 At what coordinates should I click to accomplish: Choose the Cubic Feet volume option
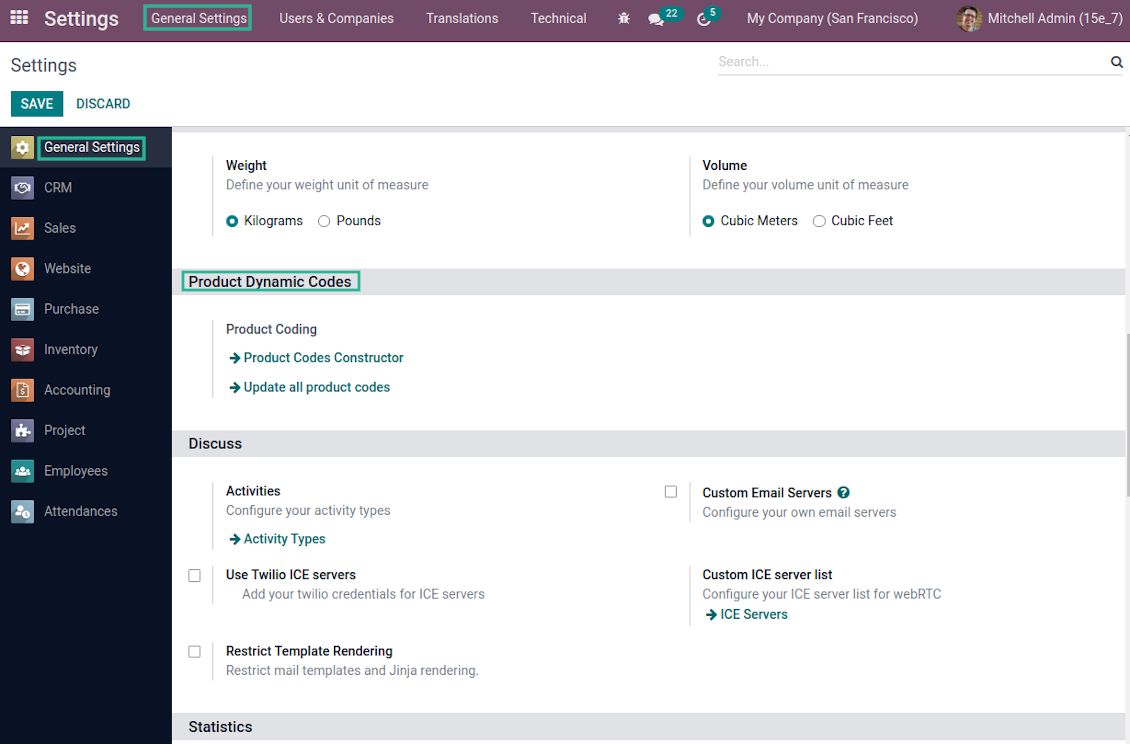click(819, 221)
